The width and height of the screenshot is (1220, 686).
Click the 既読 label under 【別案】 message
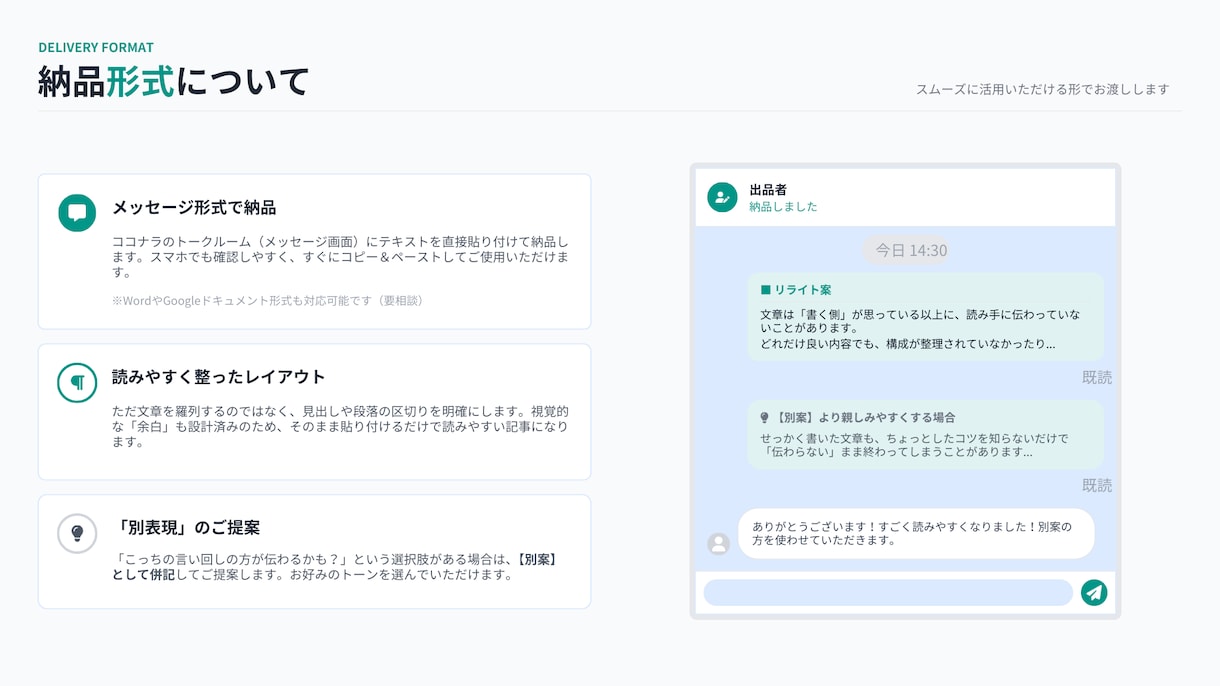[x=1097, y=486]
